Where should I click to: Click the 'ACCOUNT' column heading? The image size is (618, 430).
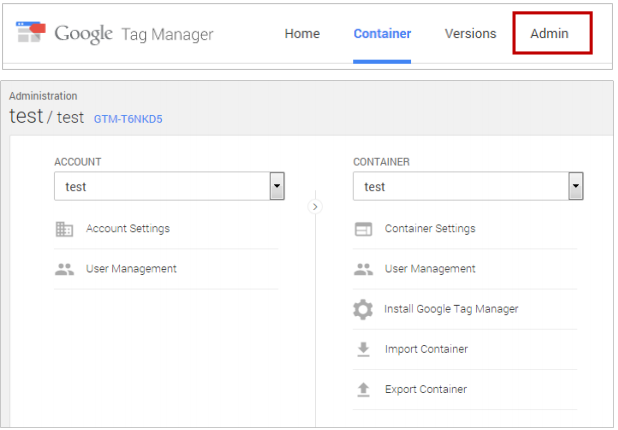(78, 162)
